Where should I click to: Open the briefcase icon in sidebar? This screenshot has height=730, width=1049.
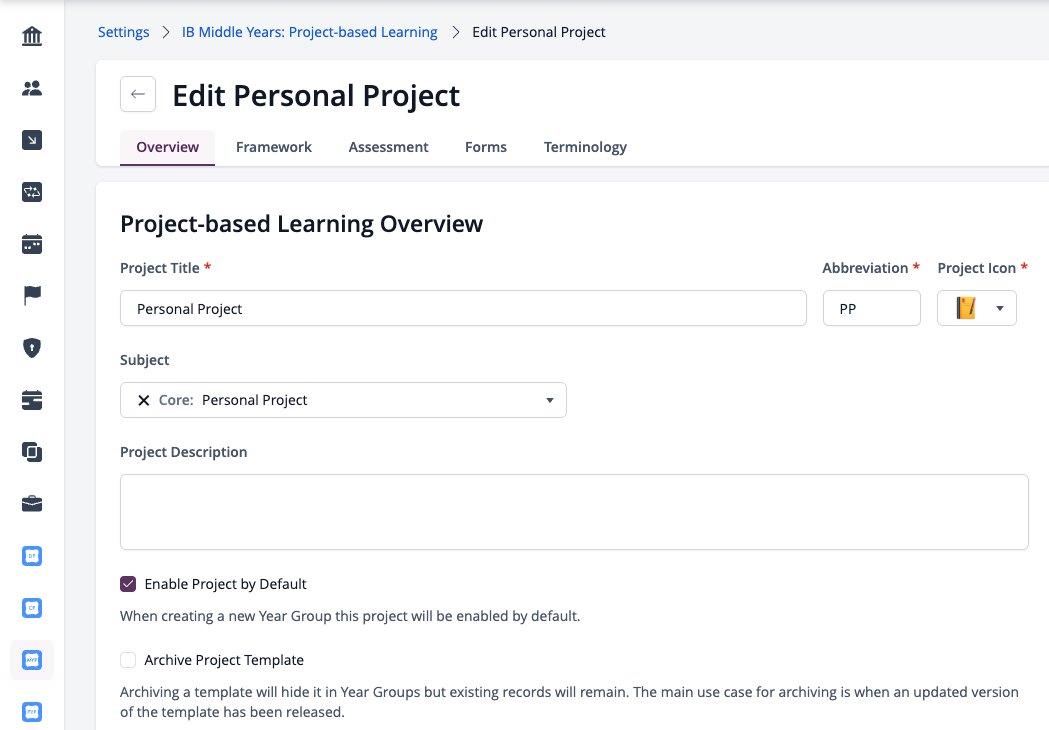pos(31,503)
